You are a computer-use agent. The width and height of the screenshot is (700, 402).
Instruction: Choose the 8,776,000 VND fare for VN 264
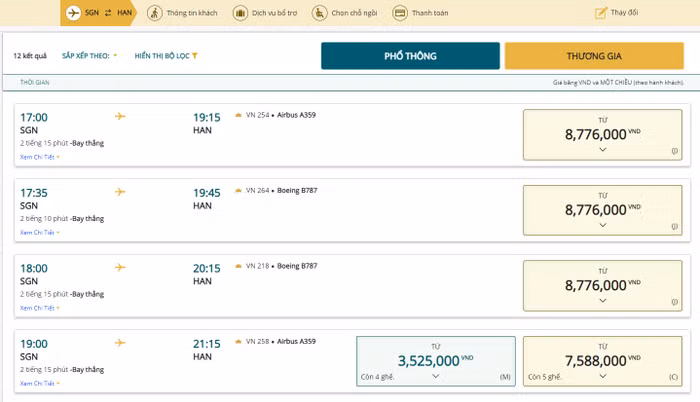602,210
